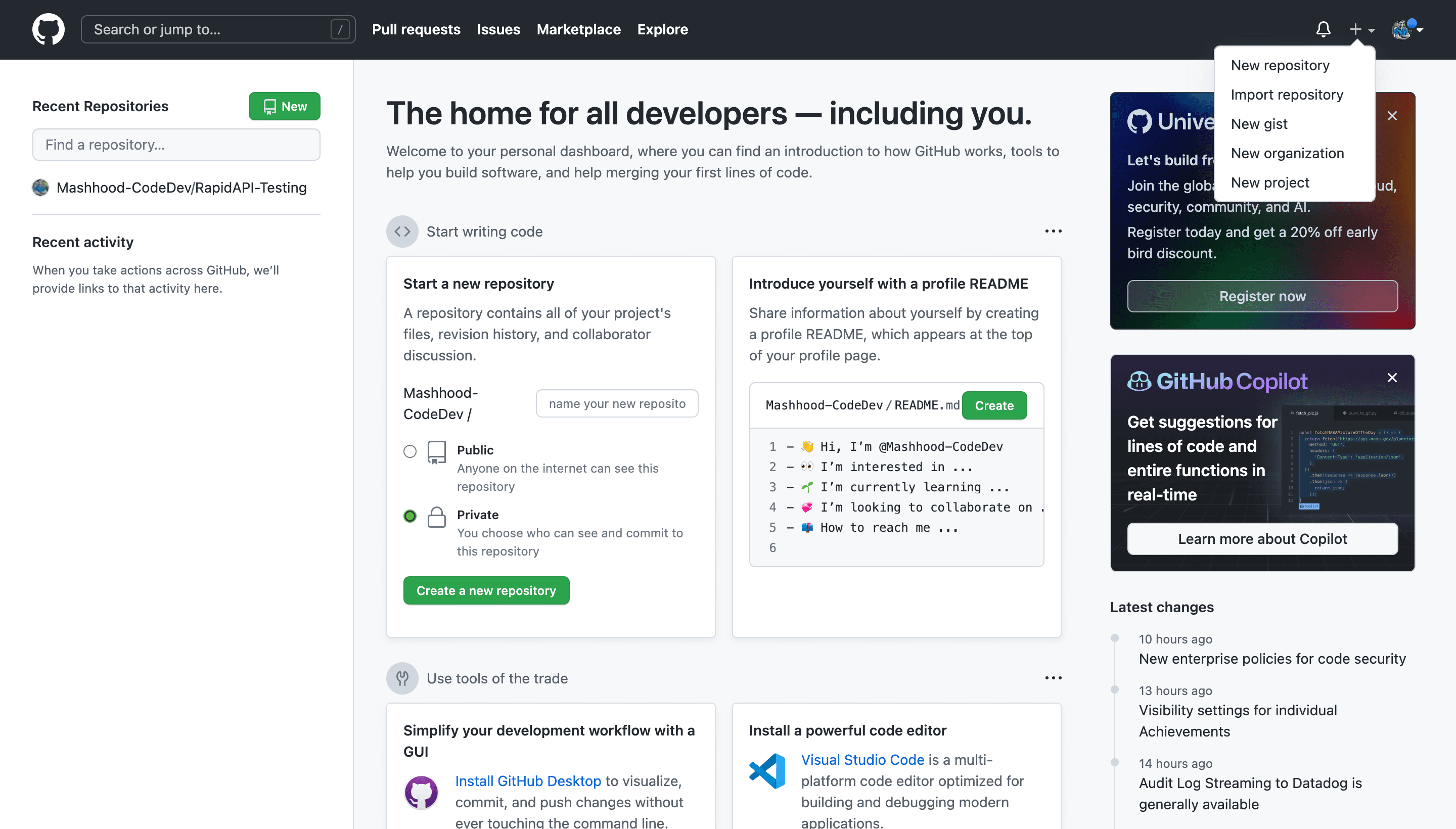
Task: Click the GitHub Universe register icon
Action: coord(1263,296)
